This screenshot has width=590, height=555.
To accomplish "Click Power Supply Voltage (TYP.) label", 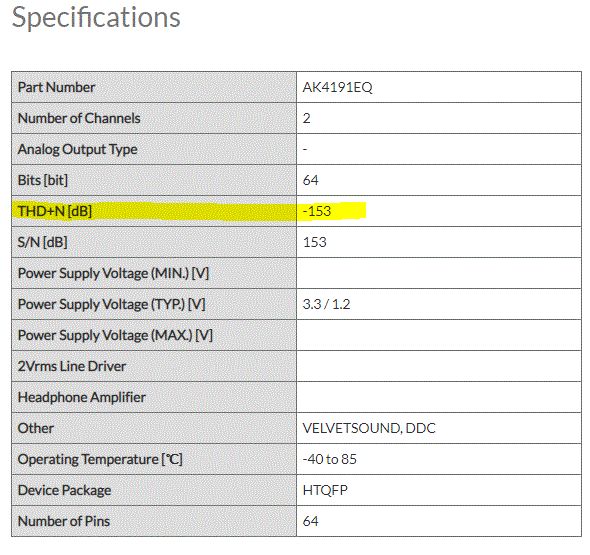I will (111, 304).
